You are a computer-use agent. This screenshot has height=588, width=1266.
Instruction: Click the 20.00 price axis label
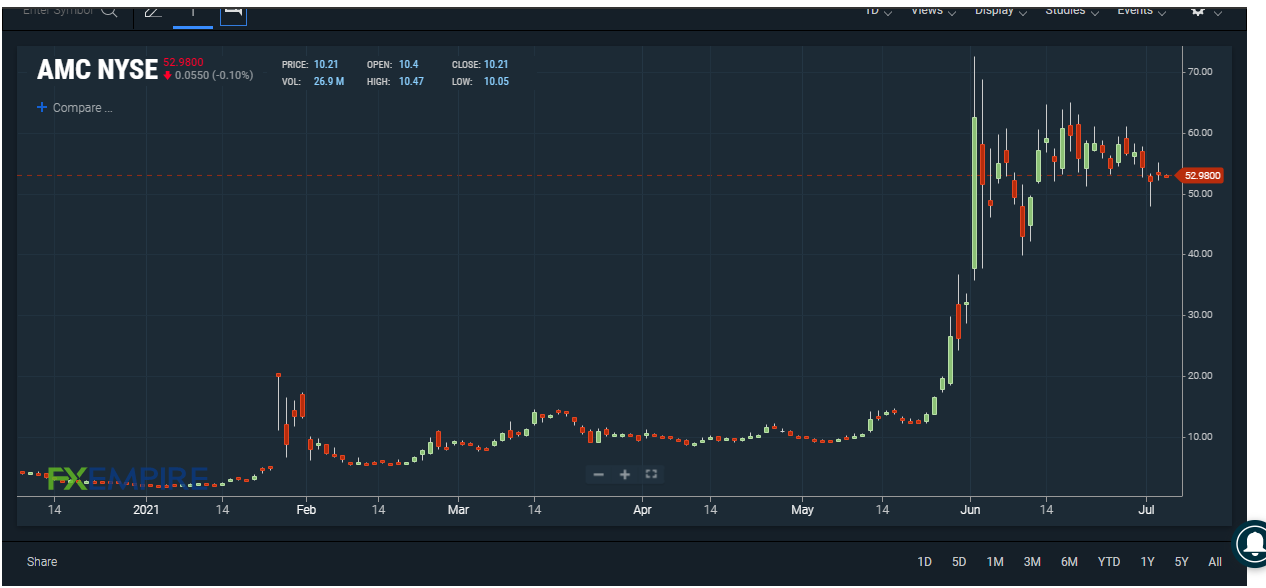[1200, 376]
